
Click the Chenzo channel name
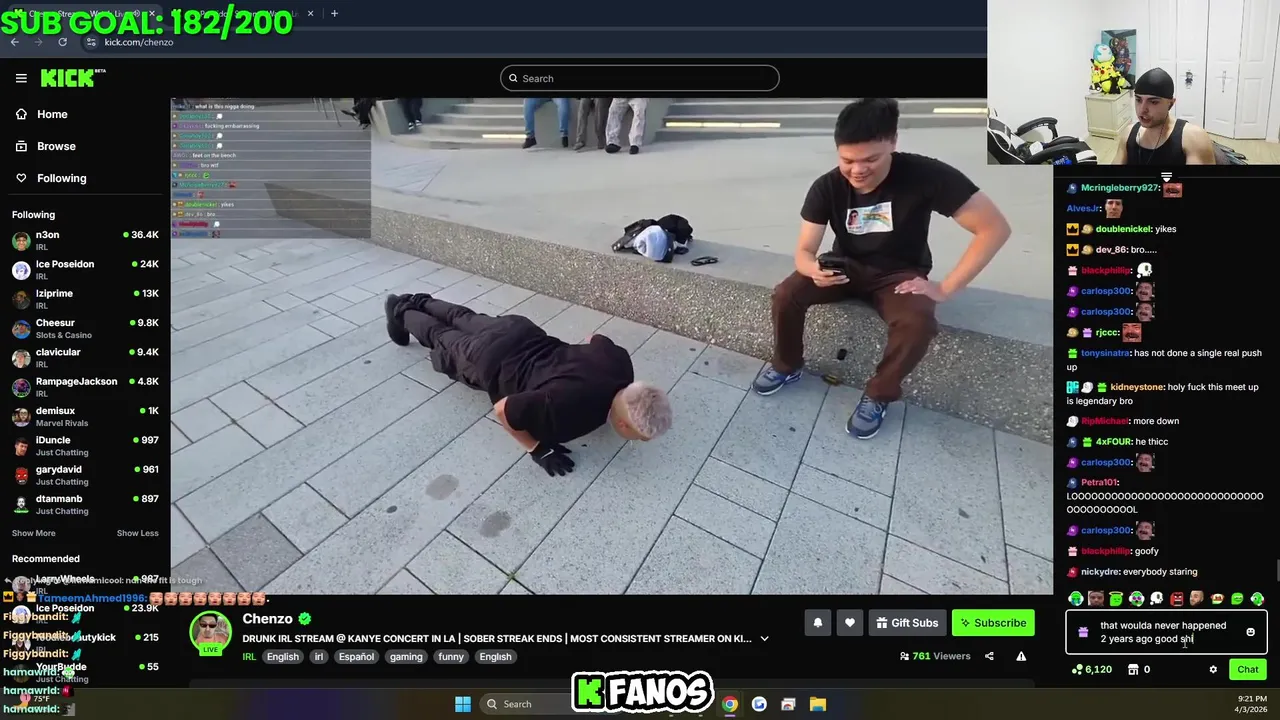[x=267, y=619]
